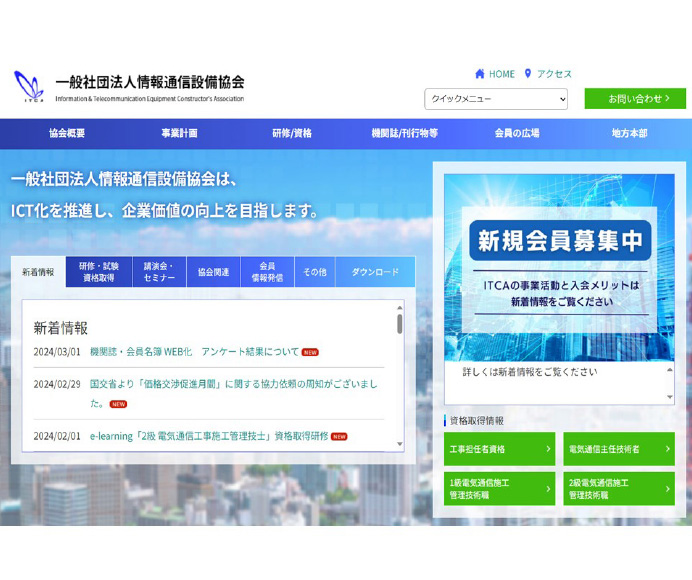Click the banner caption scroll-up arrow

point(670,370)
